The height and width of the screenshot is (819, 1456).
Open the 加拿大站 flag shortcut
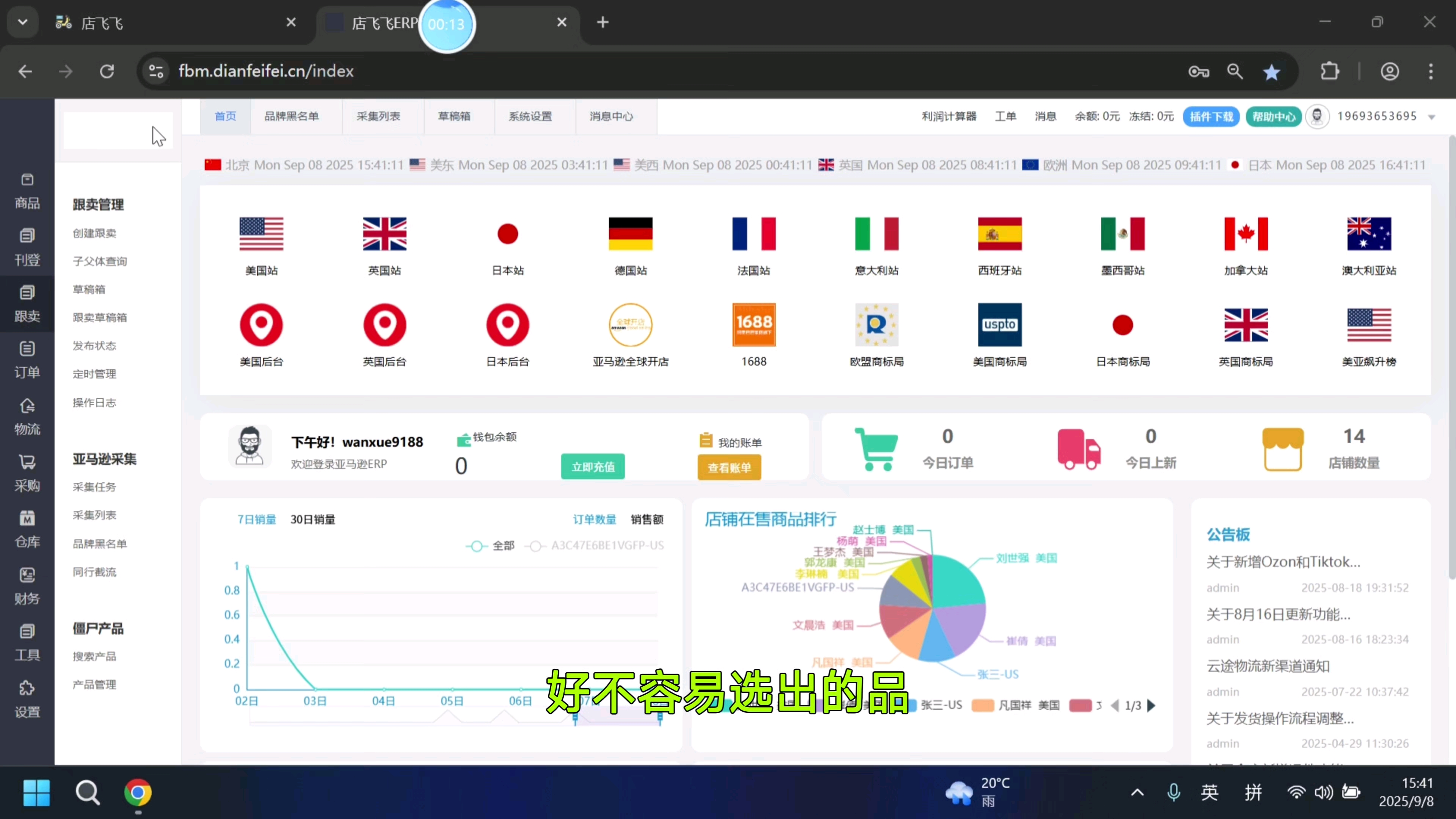coord(1246,234)
